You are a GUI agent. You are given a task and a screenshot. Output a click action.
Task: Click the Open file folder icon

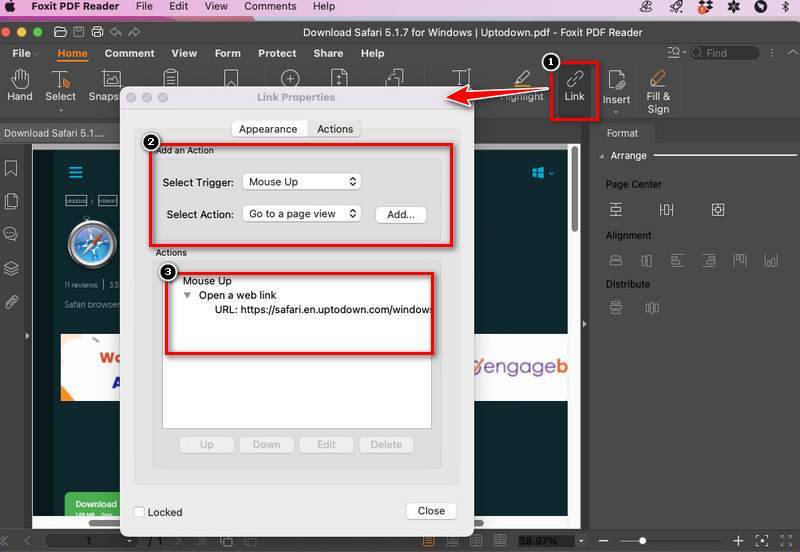(60, 32)
